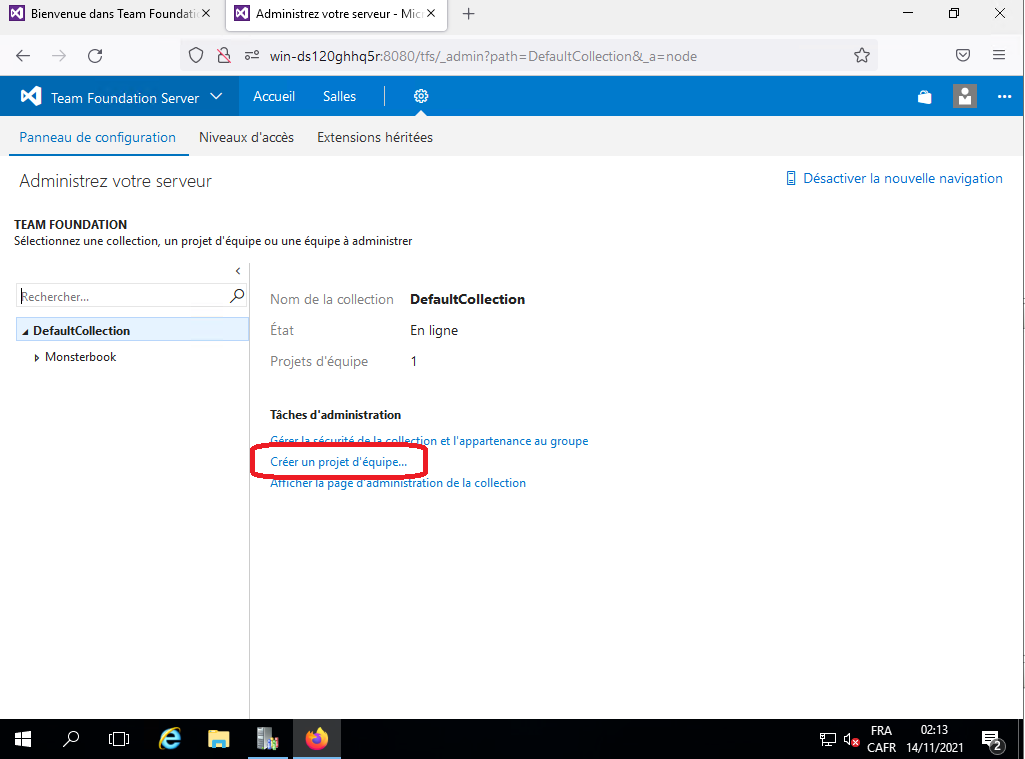The height and width of the screenshot is (759, 1025).
Task: Open the Salles menu item
Action: coord(339,96)
